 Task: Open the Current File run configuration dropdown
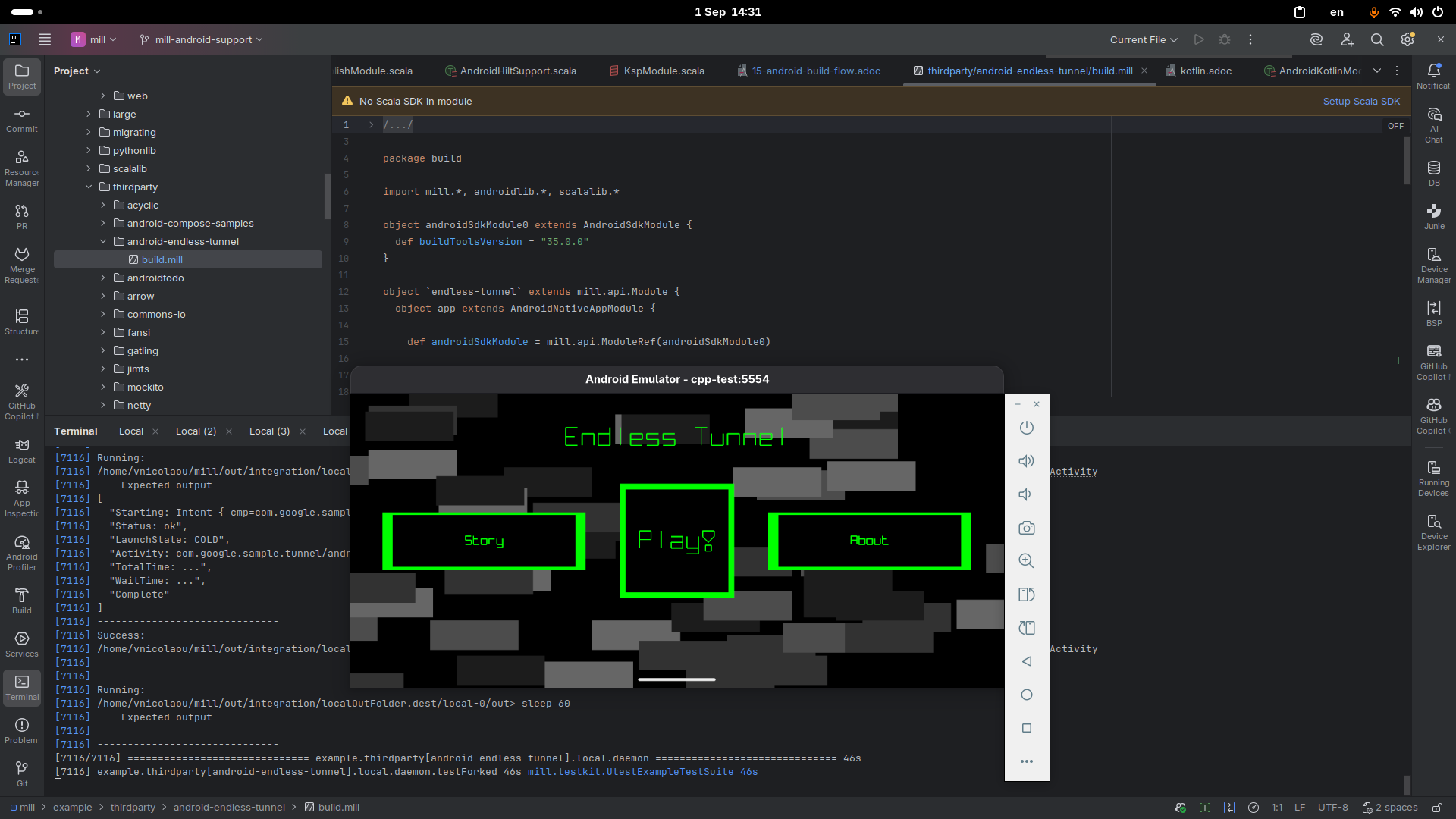(1144, 39)
